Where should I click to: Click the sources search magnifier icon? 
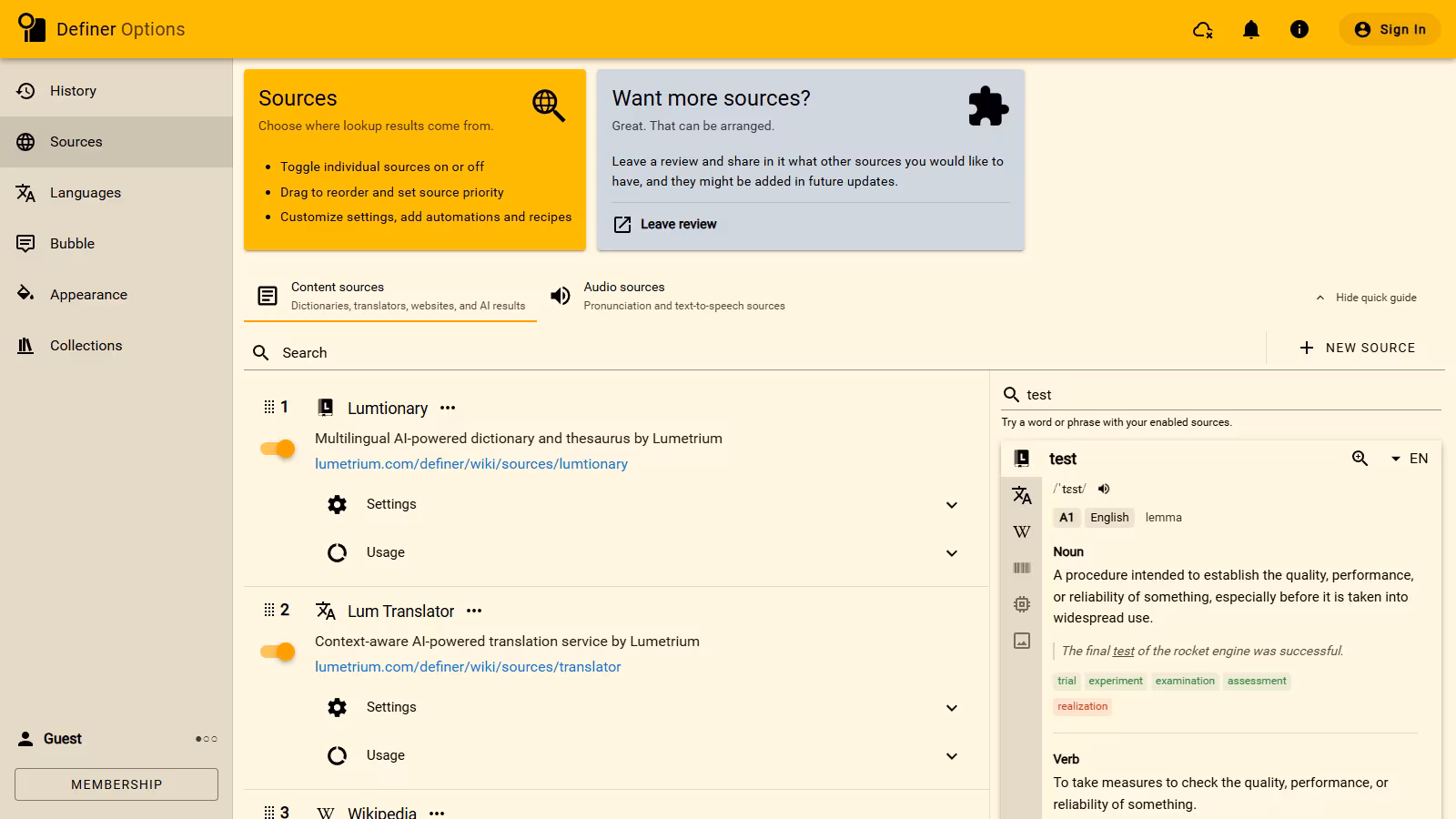pos(261,352)
